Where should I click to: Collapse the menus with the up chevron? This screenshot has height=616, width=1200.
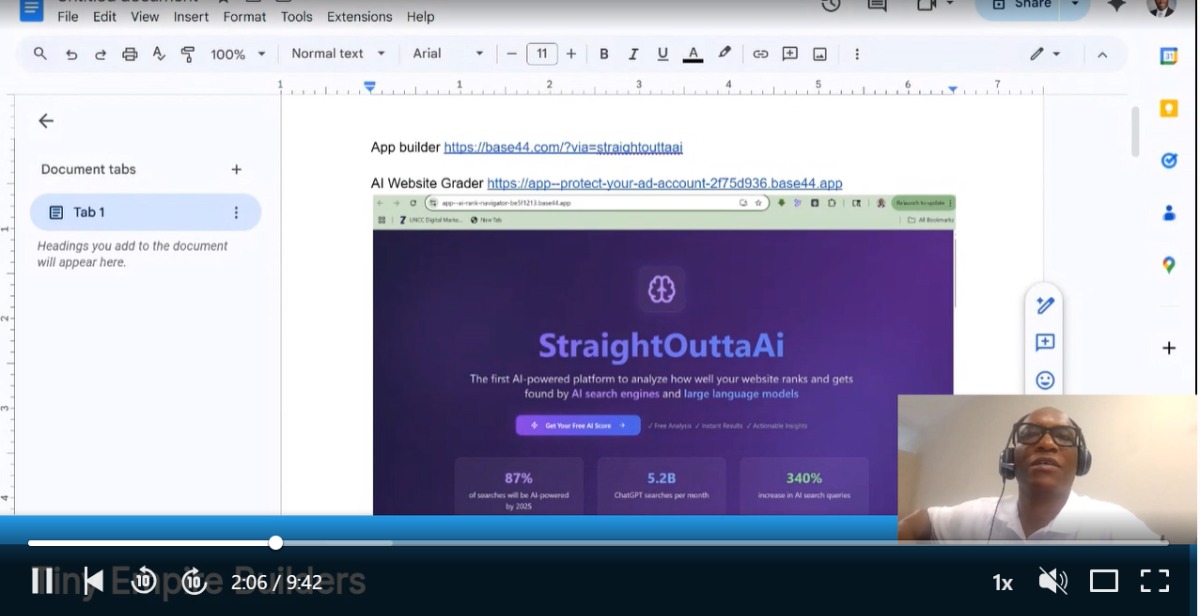pos(1102,55)
